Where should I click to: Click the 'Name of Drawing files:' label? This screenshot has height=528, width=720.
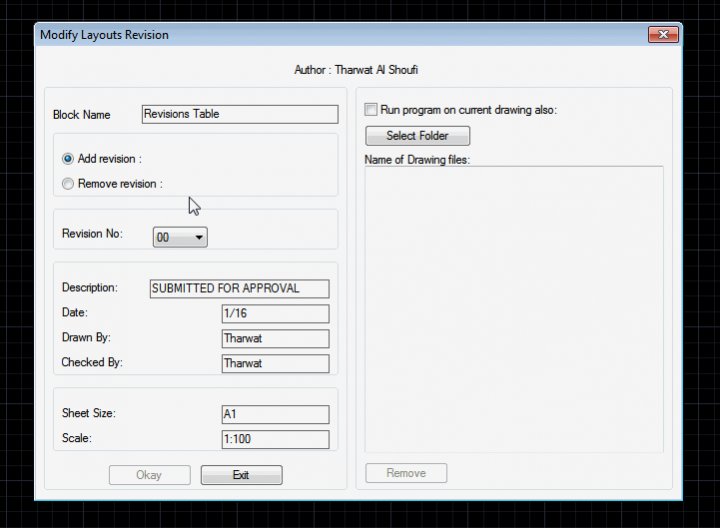417,160
